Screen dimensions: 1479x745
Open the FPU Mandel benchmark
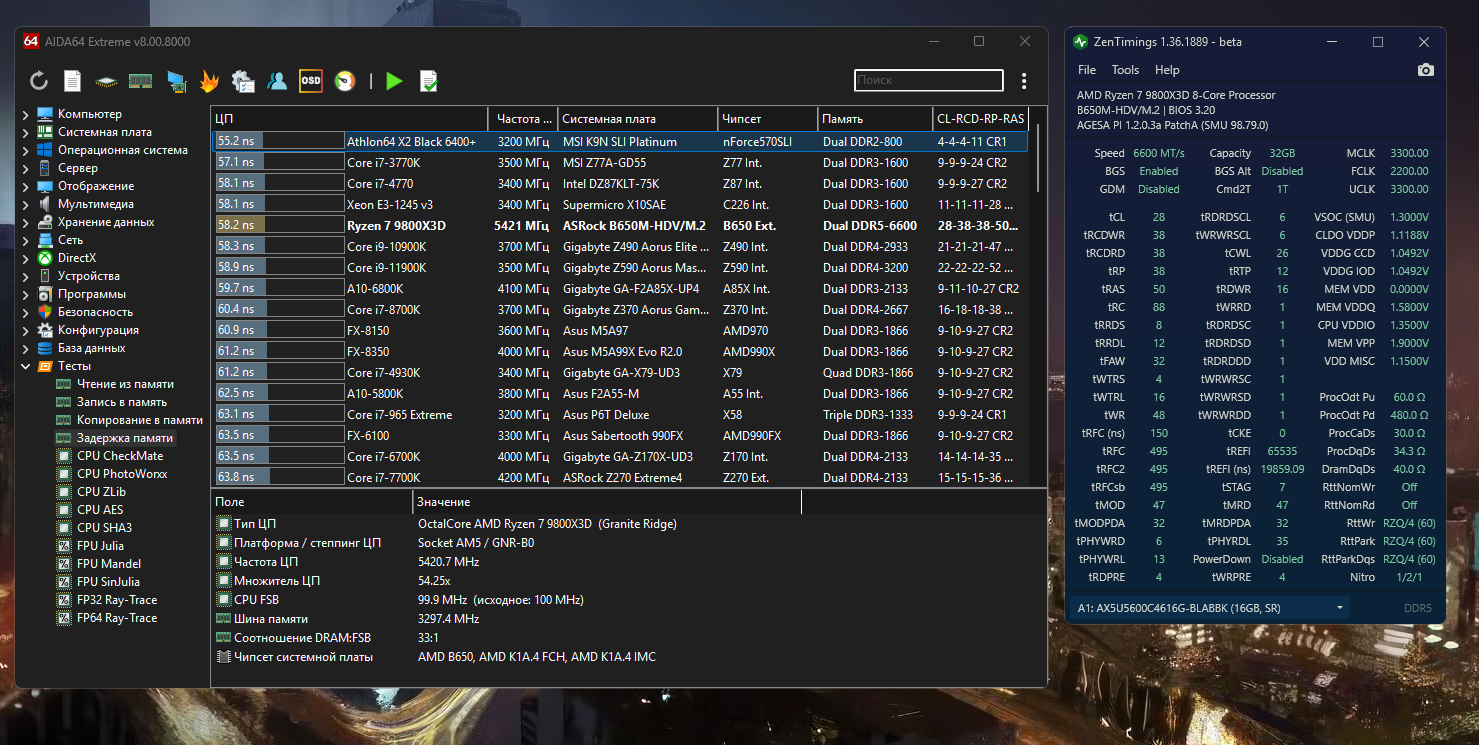109,564
